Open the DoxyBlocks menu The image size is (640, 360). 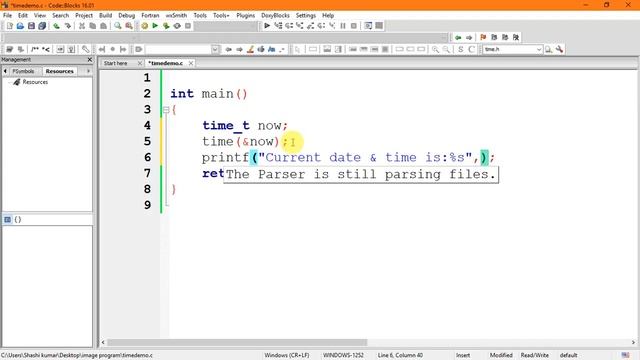coord(275,15)
